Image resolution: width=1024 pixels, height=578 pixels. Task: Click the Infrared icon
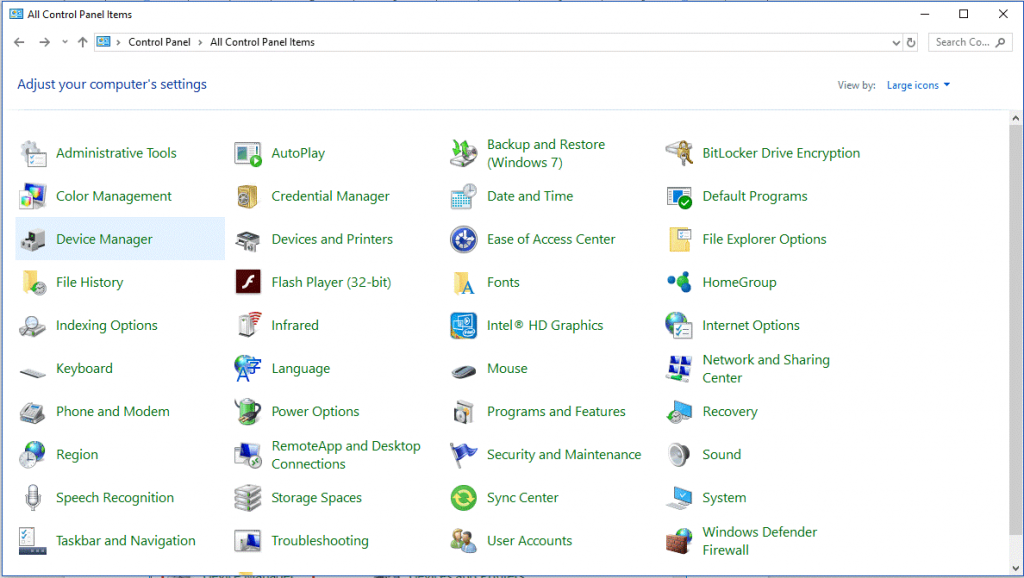pos(248,326)
